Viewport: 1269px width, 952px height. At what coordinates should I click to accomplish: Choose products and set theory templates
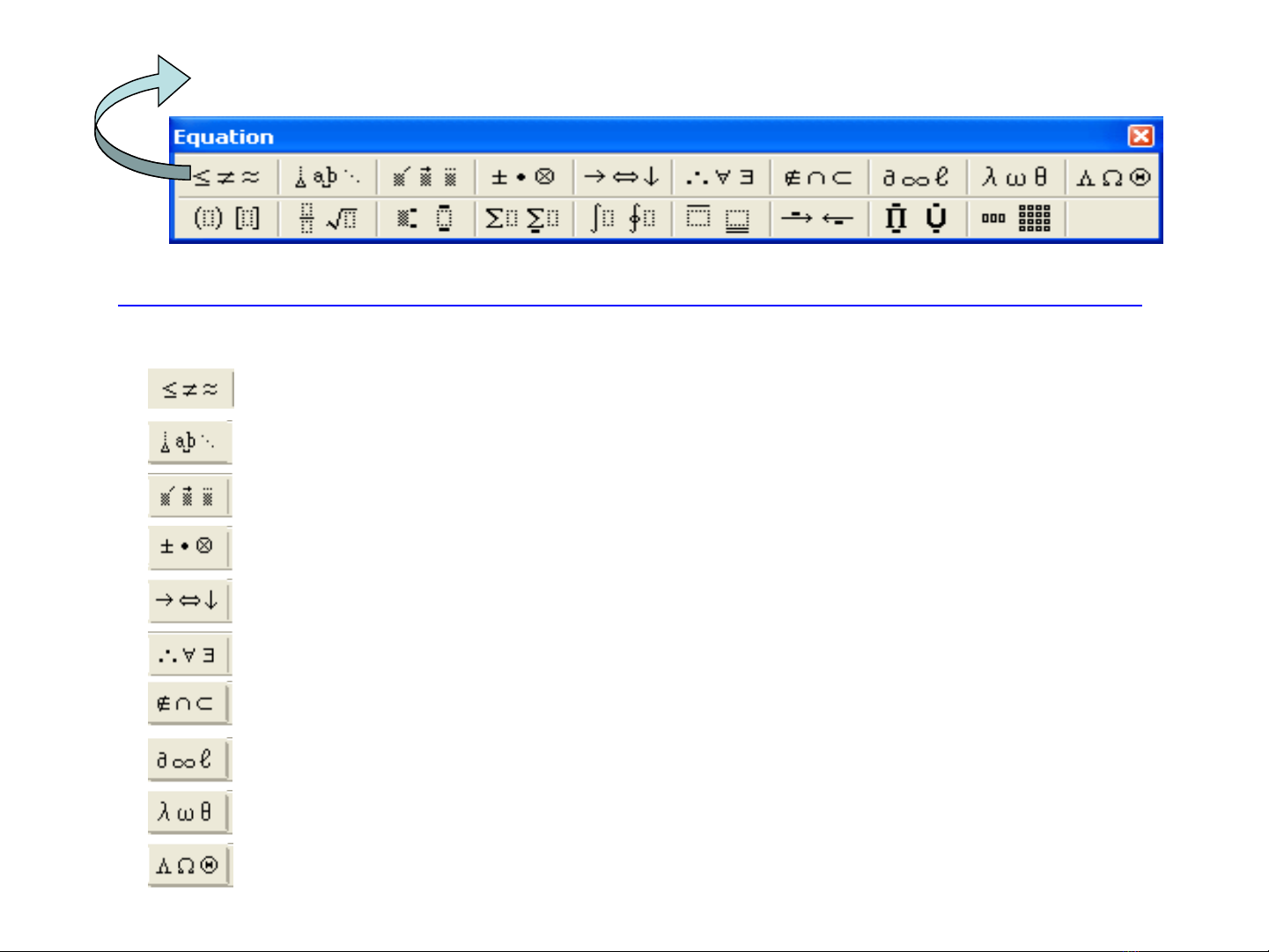(x=917, y=218)
